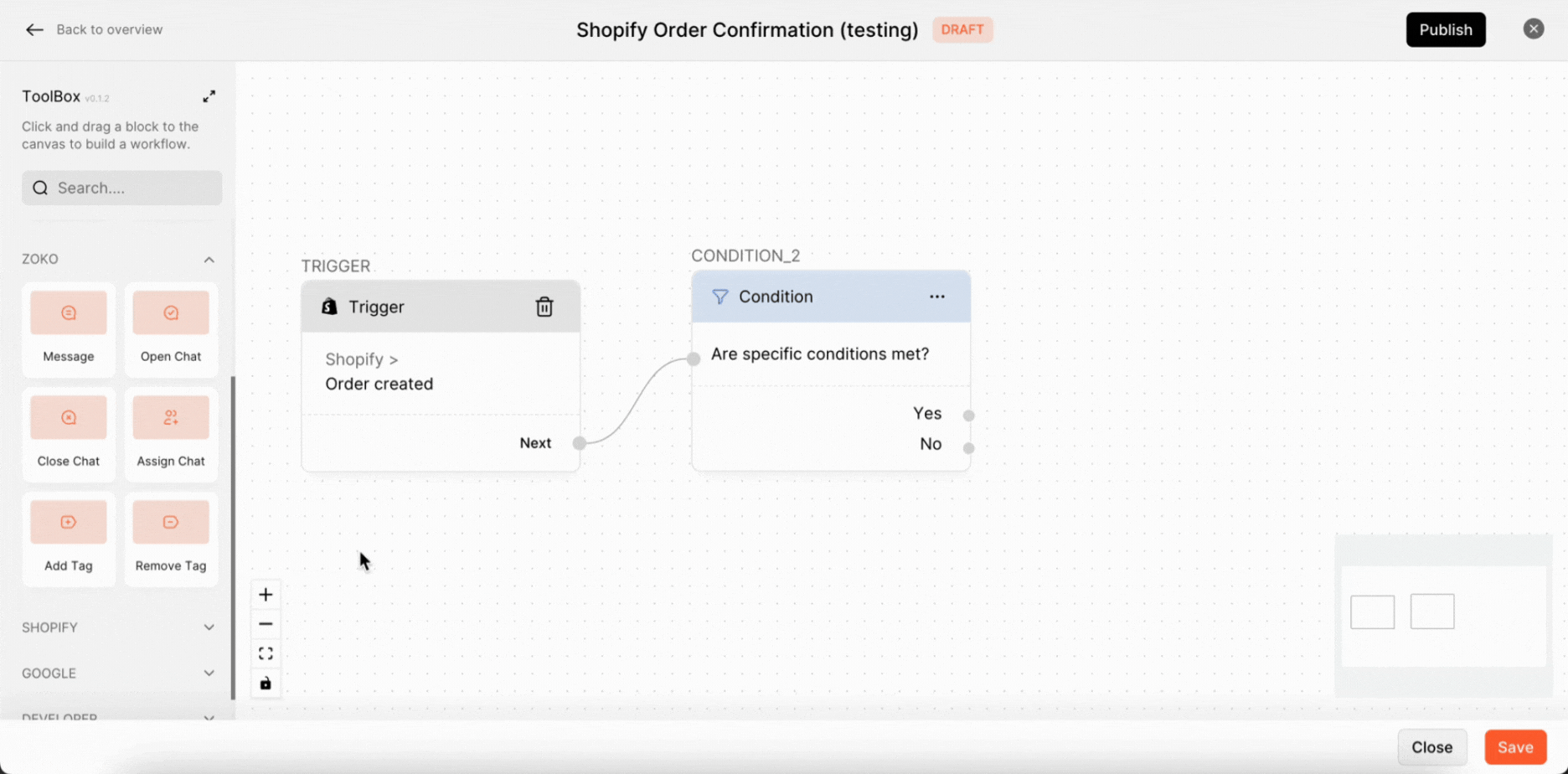Select the Open Chat block
The width and height of the screenshot is (1568, 774).
pos(171,328)
